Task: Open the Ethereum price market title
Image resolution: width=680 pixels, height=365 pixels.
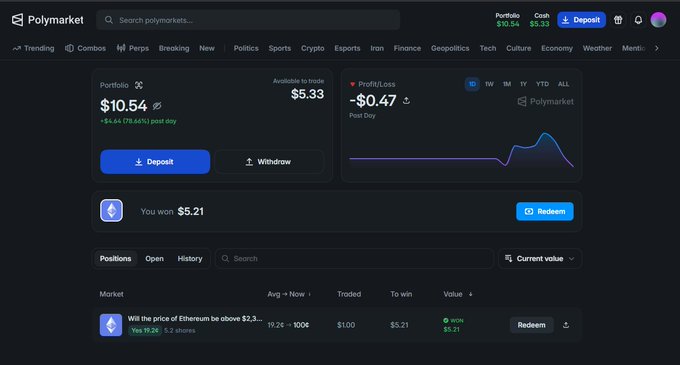Action: tap(195, 319)
